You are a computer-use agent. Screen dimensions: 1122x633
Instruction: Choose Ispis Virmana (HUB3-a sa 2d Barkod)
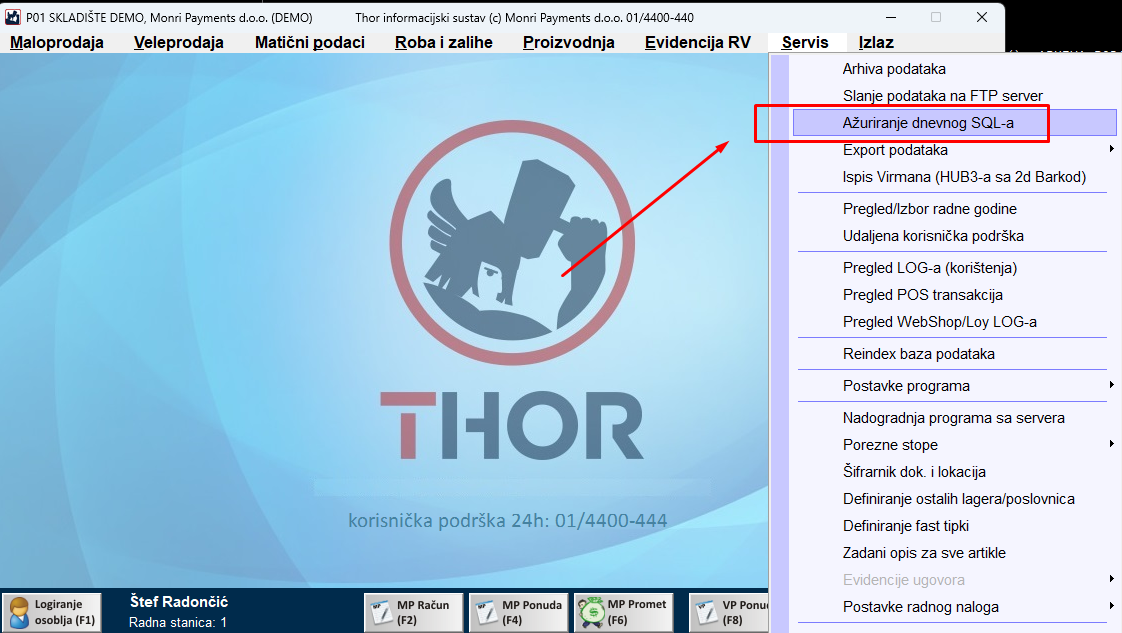point(955,177)
